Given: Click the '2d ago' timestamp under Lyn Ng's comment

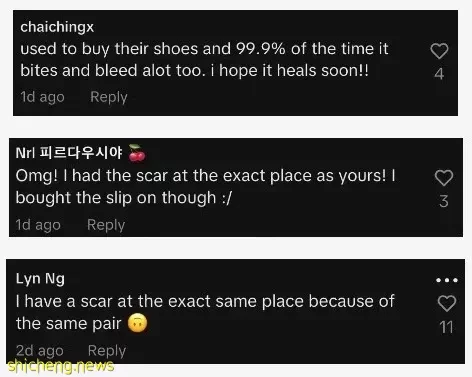Looking at the screenshot, I should 40,351.
